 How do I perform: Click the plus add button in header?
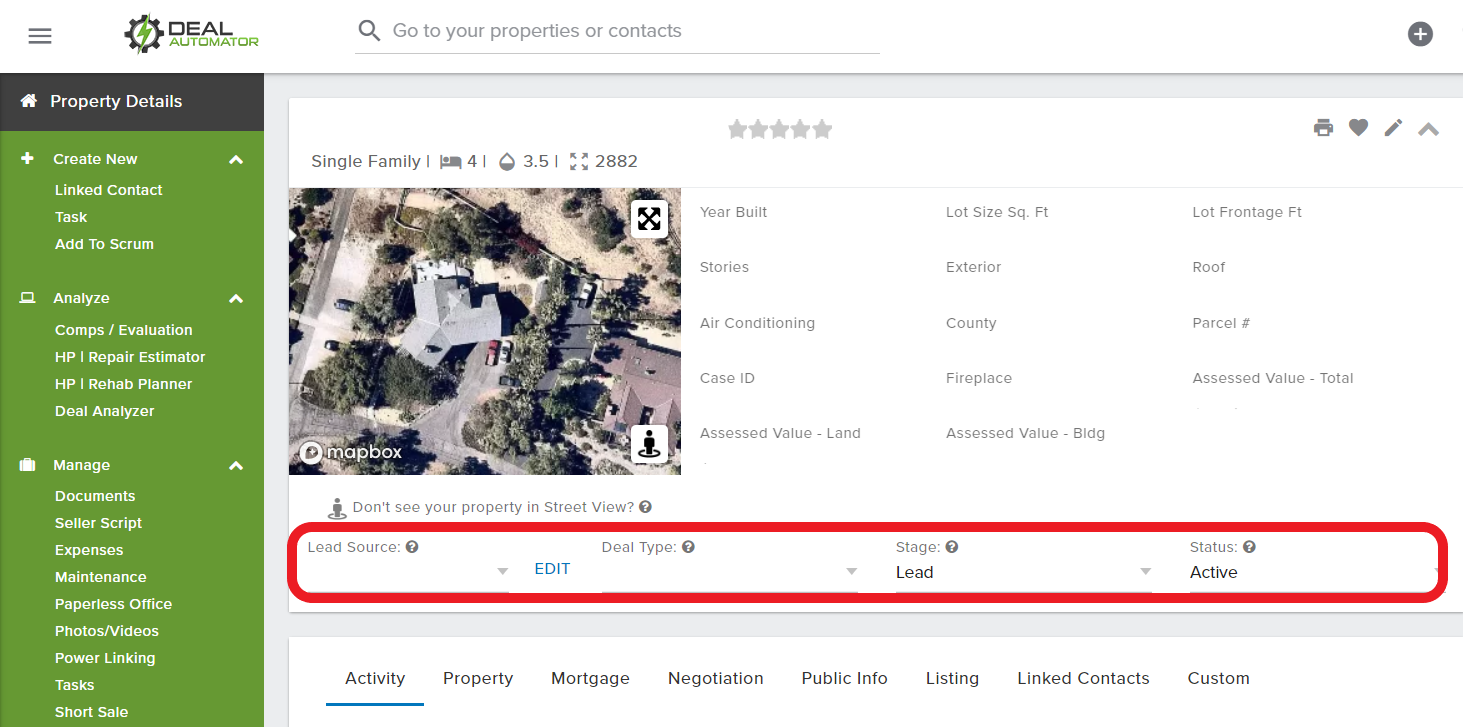pyautogui.click(x=1420, y=34)
